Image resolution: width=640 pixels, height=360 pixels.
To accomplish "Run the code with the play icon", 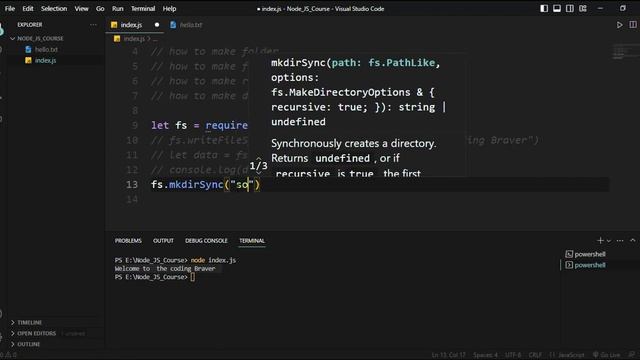I will point(620,25).
